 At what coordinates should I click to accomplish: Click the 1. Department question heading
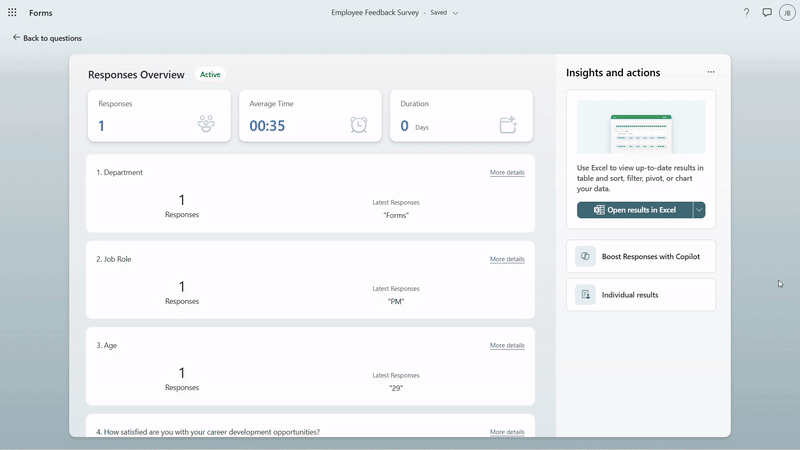[119, 172]
